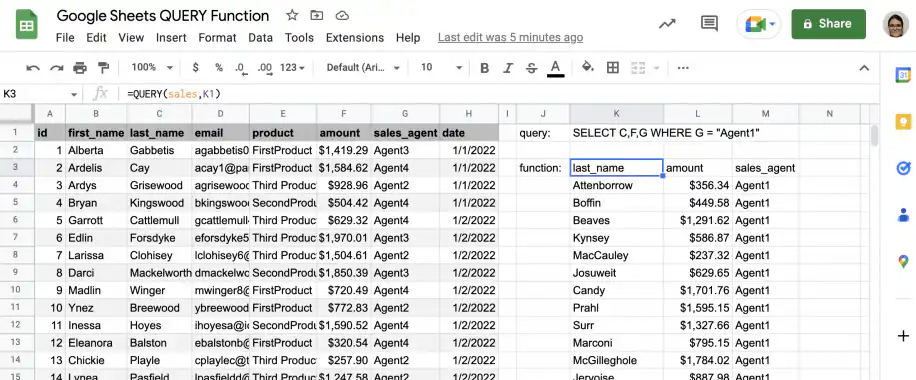
Task: Open the zoom level dropdown
Action: click(x=152, y=68)
